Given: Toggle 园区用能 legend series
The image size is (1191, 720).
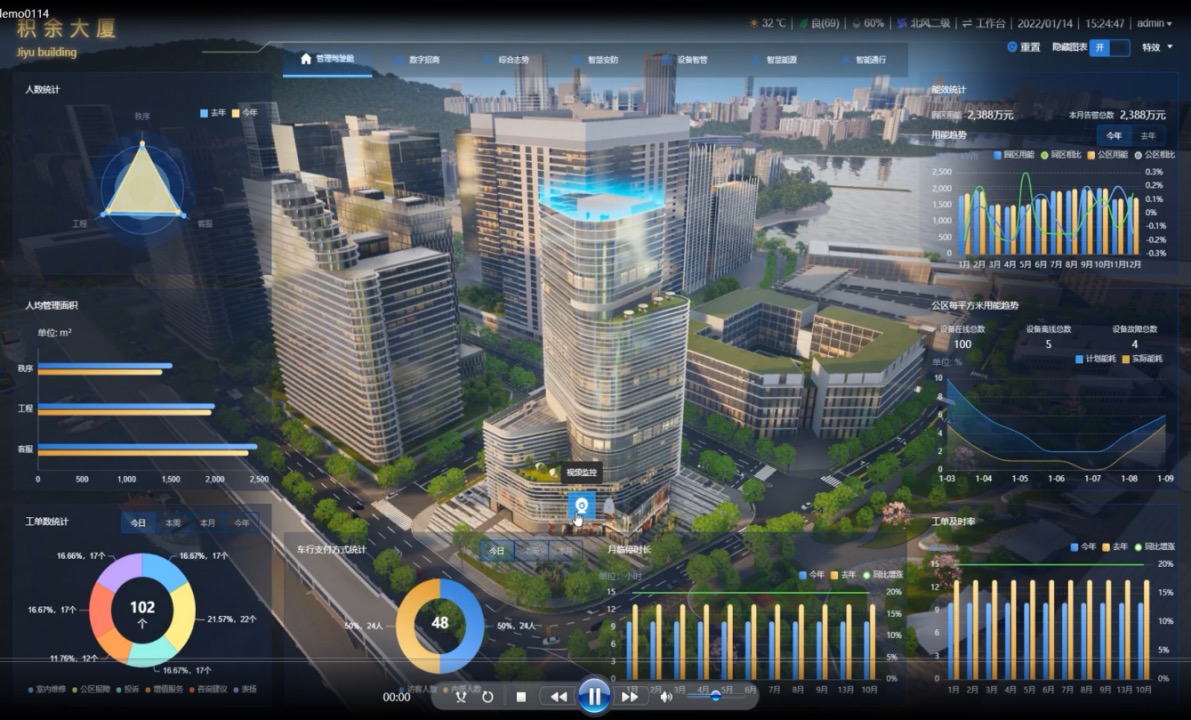Looking at the screenshot, I should point(1014,155).
